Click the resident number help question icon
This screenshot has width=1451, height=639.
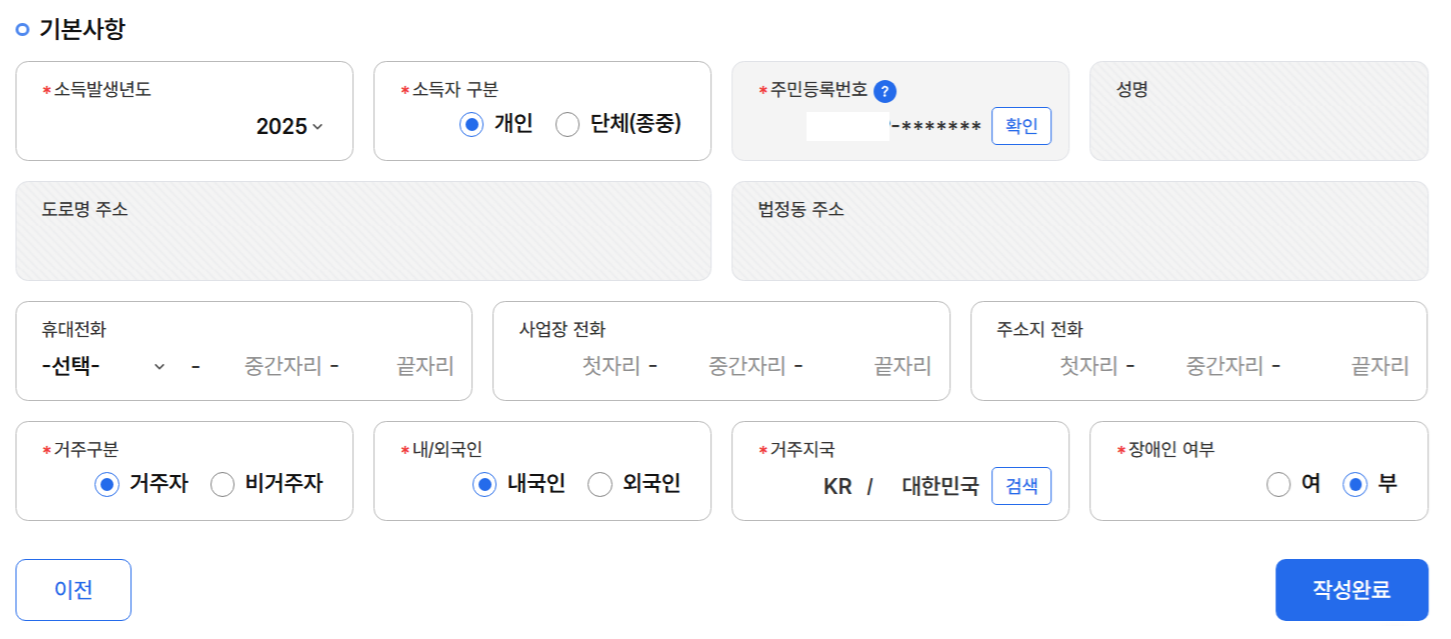click(x=885, y=91)
